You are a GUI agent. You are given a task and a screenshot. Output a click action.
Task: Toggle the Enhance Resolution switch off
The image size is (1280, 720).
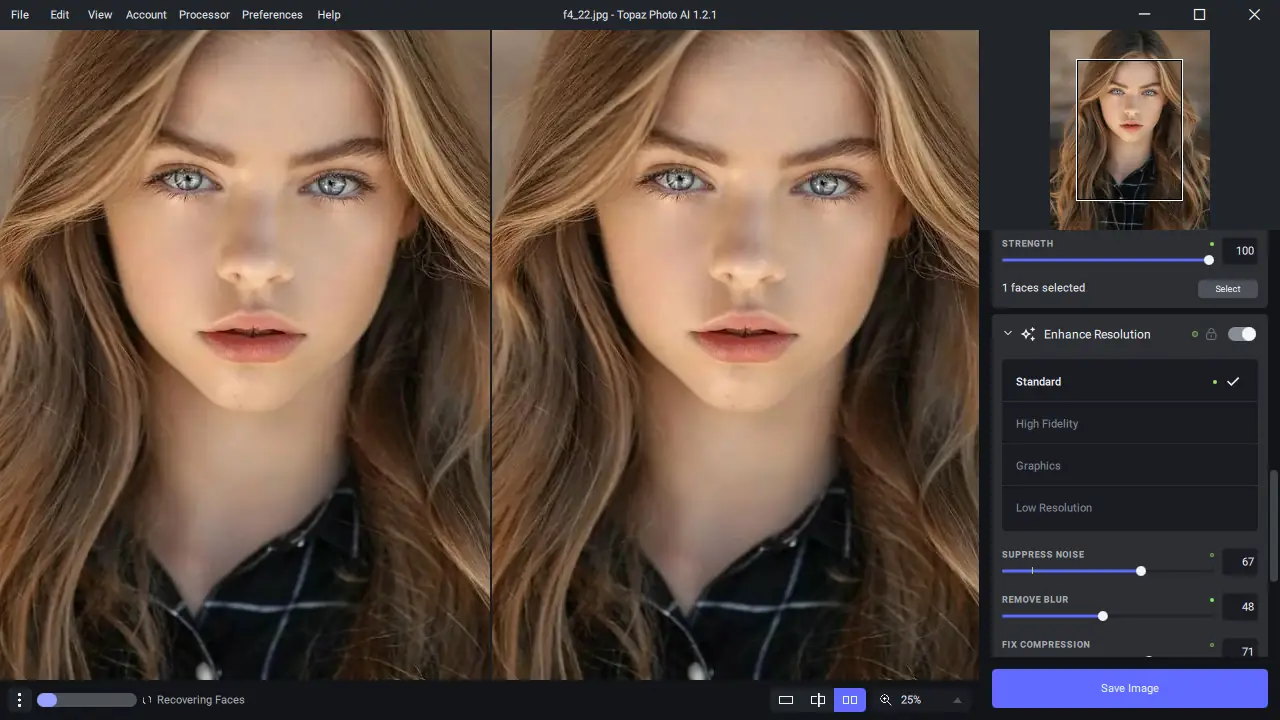1242,334
